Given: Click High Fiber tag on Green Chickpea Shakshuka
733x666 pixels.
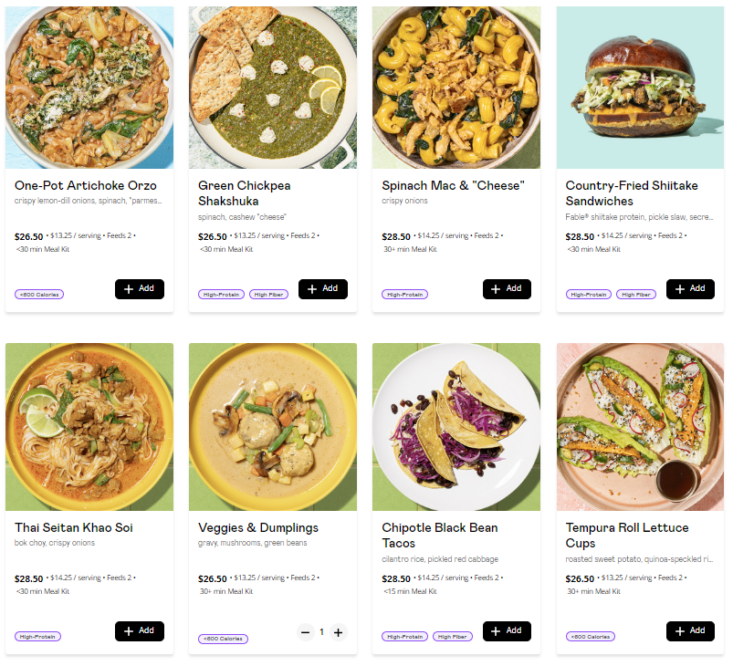Looking at the screenshot, I should pyautogui.click(x=268, y=295).
